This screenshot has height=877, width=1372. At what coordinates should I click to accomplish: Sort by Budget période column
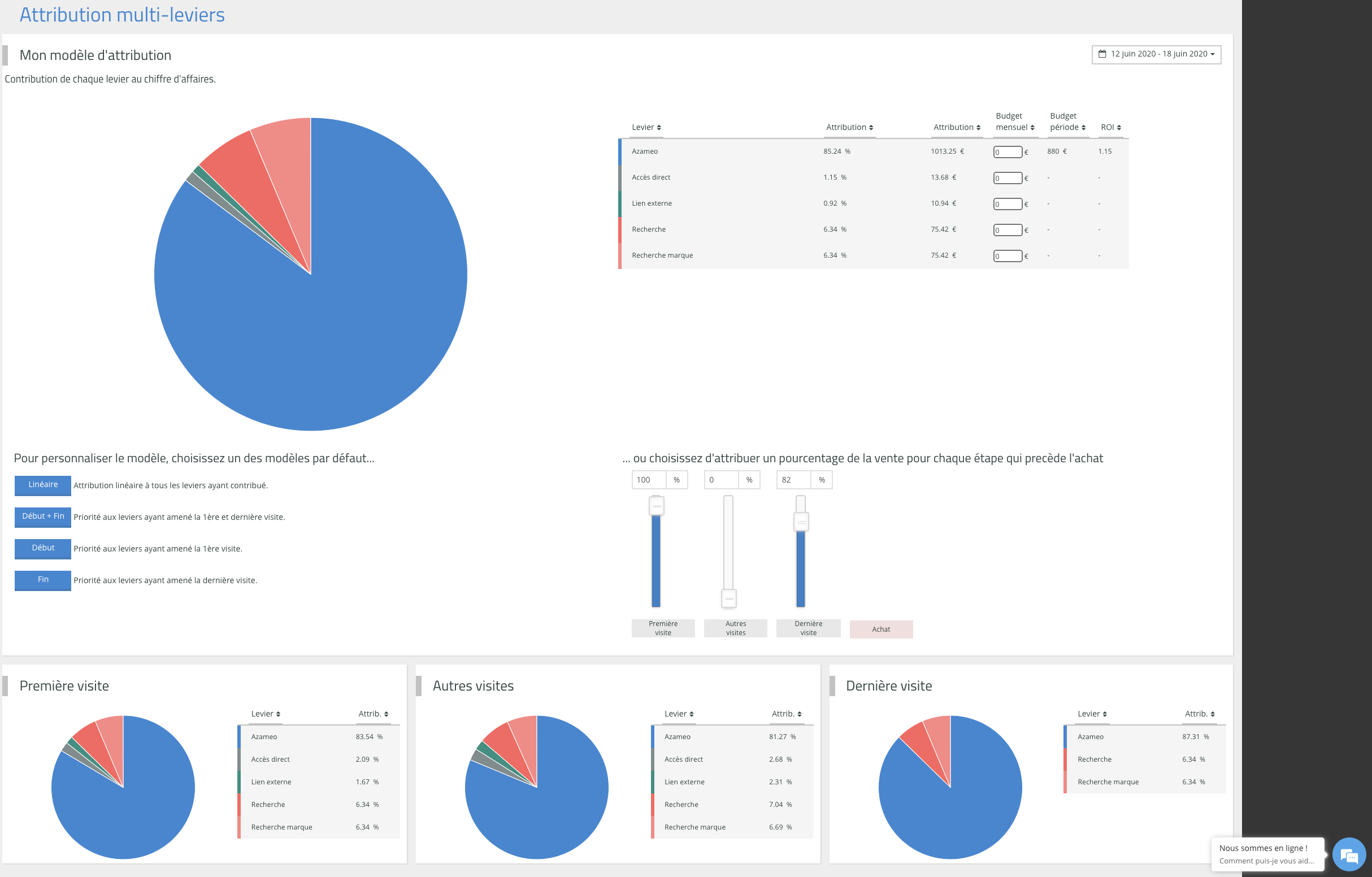pos(1068,121)
